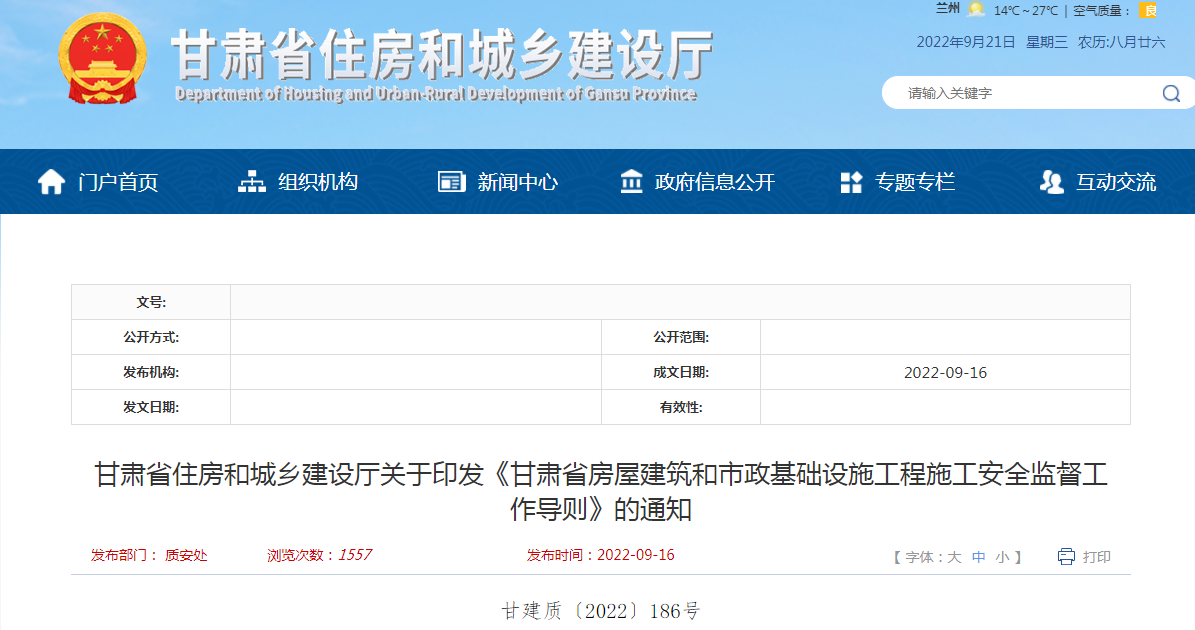Click the newspaper icon beside 新闻中心
The height and width of the screenshot is (630, 1195).
pos(452,182)
